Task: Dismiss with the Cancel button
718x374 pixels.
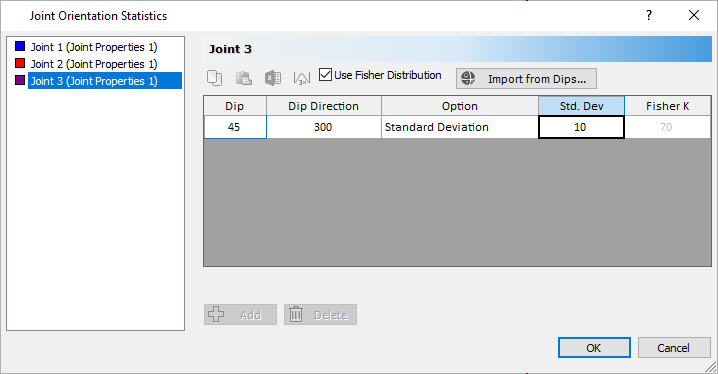Action: pos(674,348)
